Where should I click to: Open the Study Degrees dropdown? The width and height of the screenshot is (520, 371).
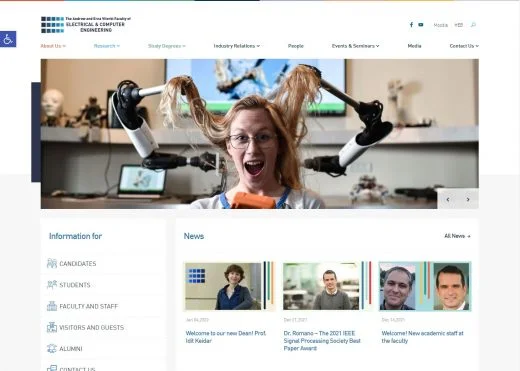click(x=167, y=46)
